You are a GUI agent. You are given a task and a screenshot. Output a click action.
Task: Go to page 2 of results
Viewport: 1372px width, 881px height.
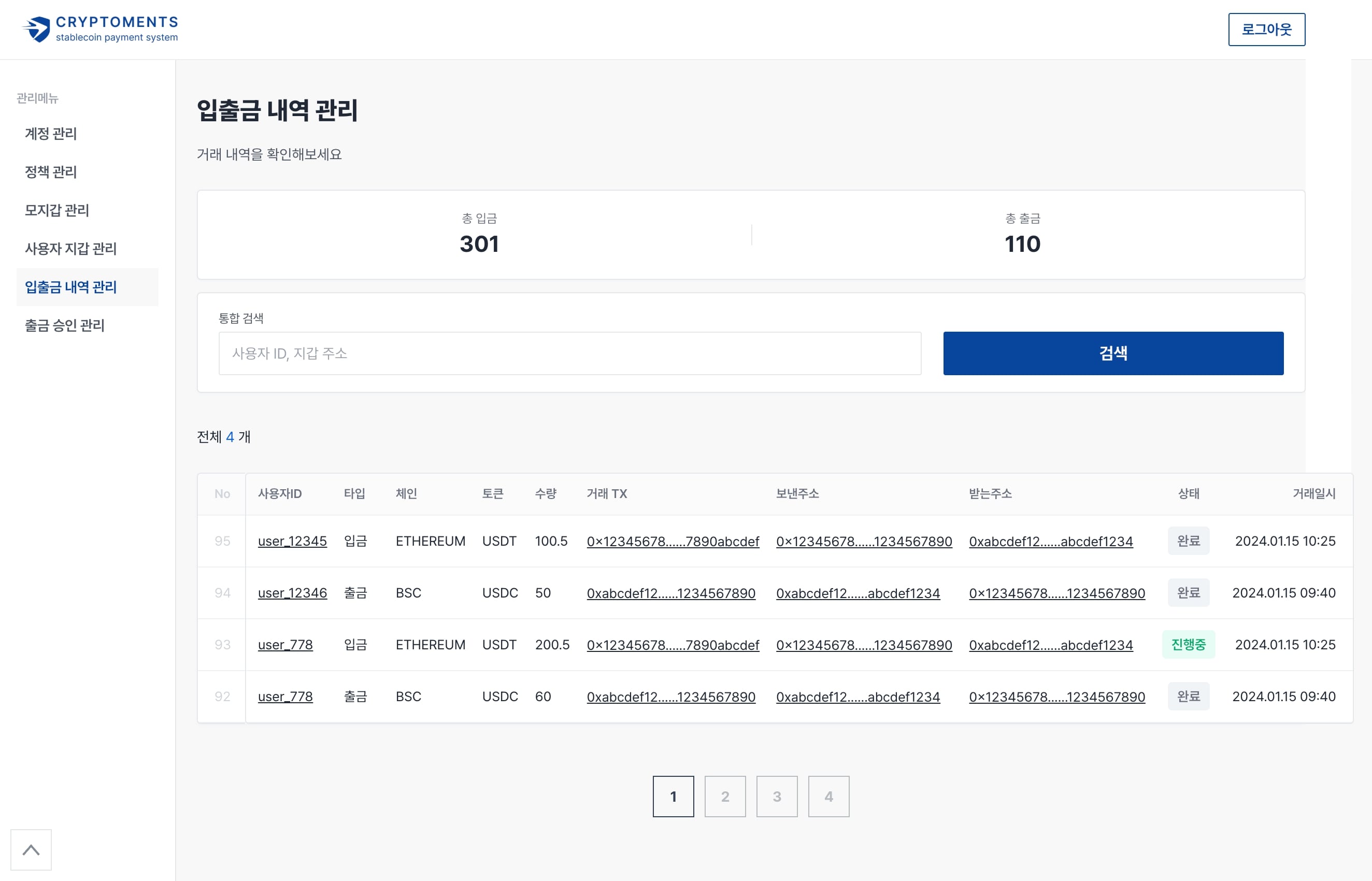725,797
